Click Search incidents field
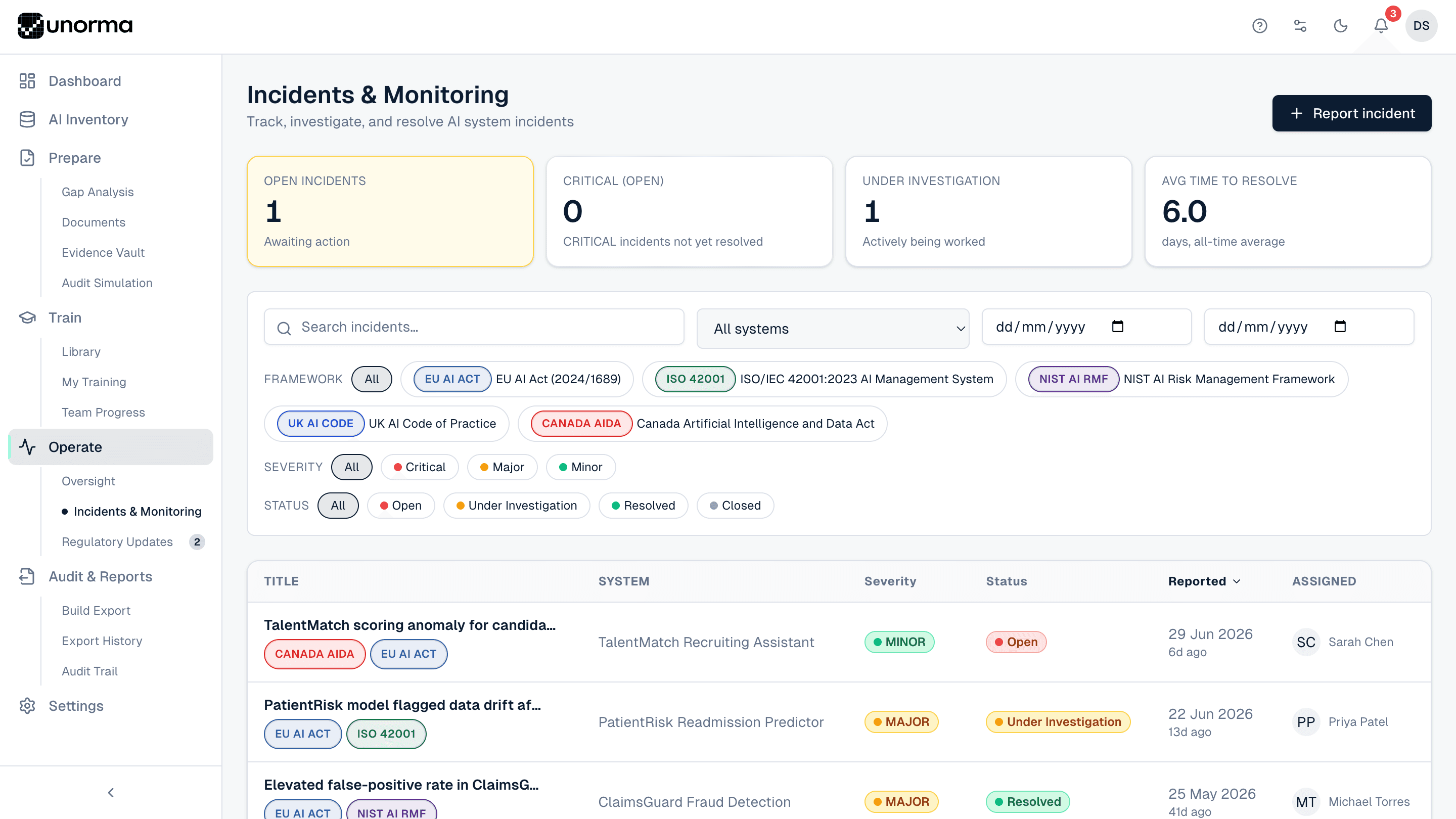The height and width of the screenshot is (819, 1456). (x=474, y=327)
